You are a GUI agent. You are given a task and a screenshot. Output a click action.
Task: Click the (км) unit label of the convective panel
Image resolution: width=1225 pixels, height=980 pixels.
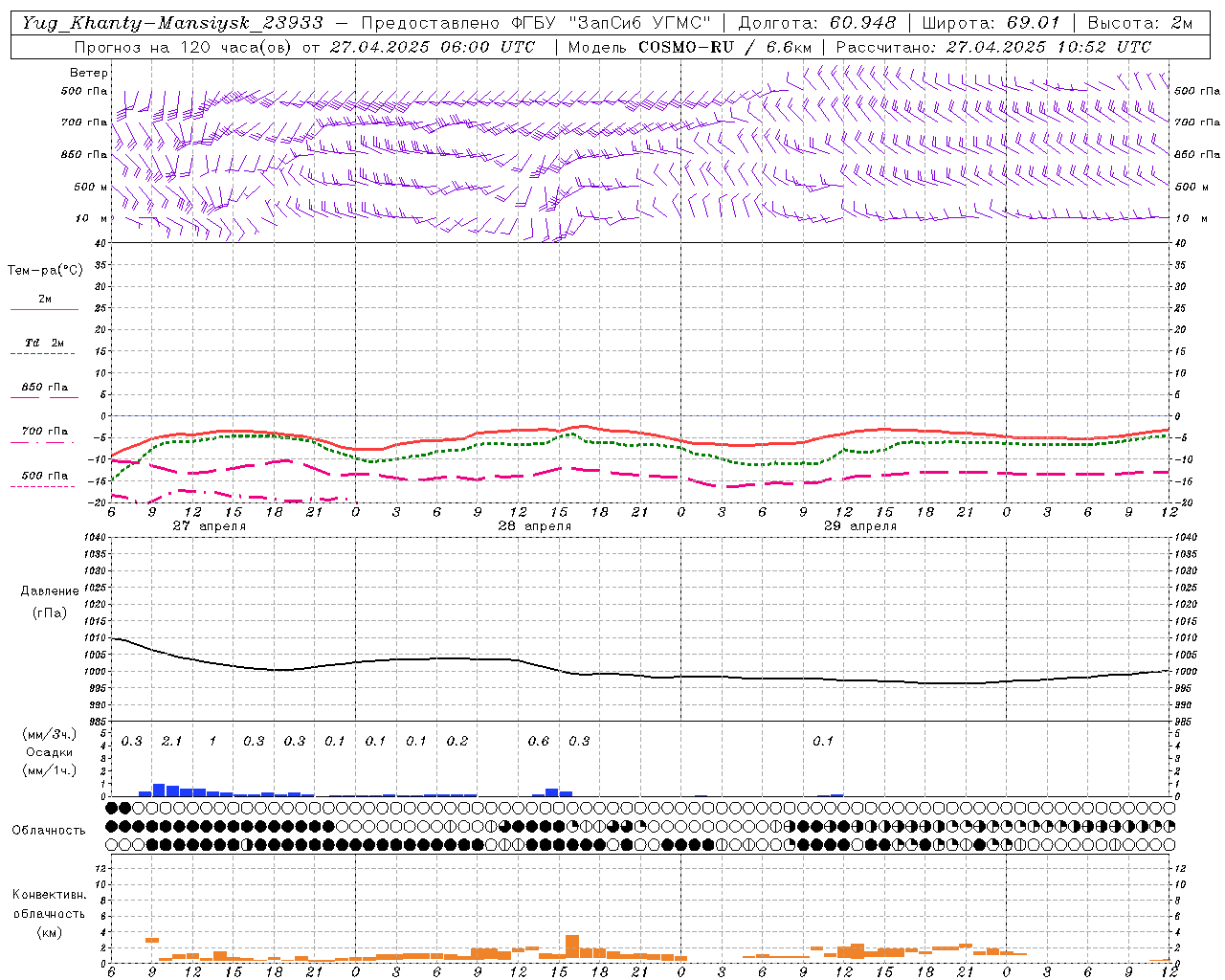[50, 932]
